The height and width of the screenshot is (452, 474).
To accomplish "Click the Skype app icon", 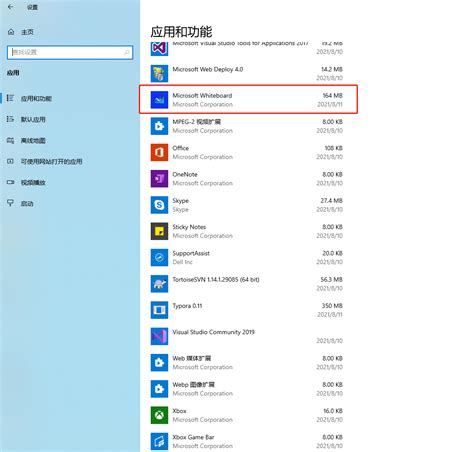I will coord(159,205).
